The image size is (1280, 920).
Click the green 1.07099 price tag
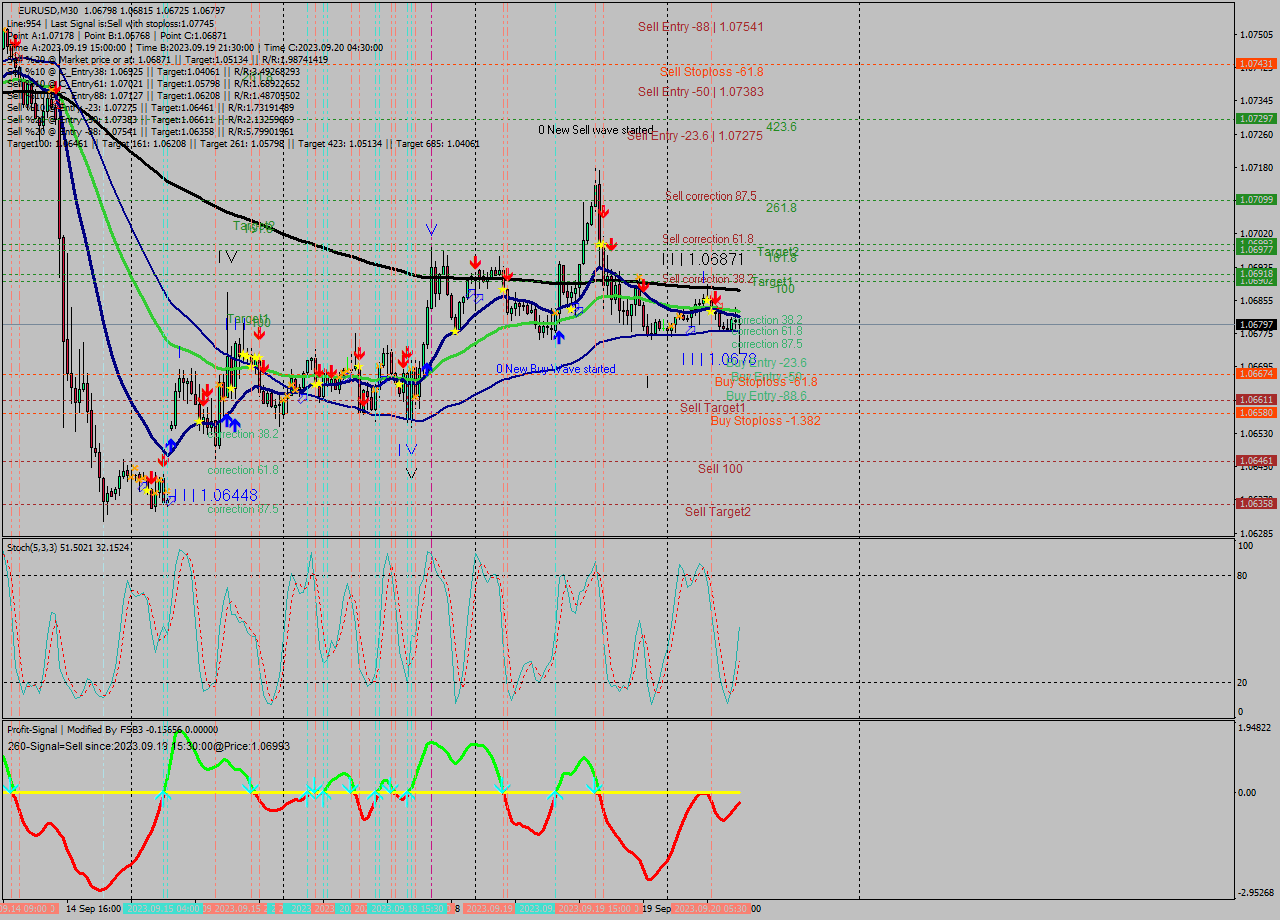coord(1256,199)
